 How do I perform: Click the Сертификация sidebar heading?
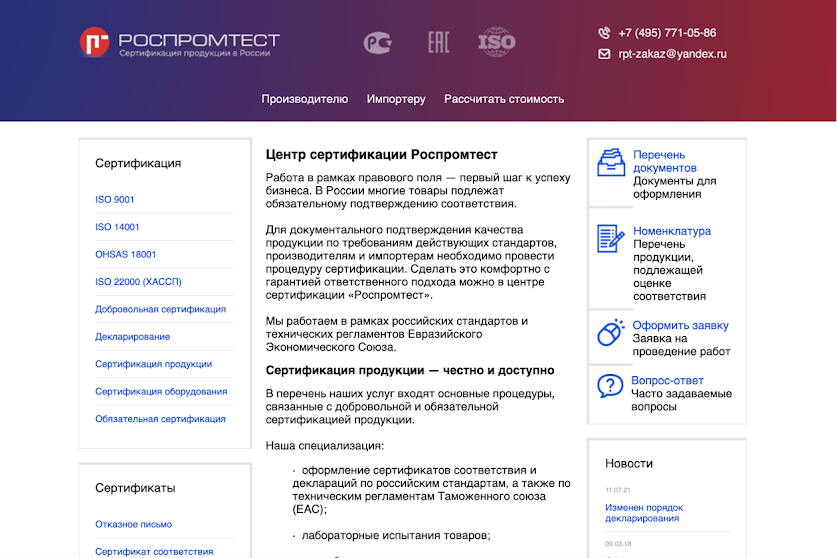point(138,163)
